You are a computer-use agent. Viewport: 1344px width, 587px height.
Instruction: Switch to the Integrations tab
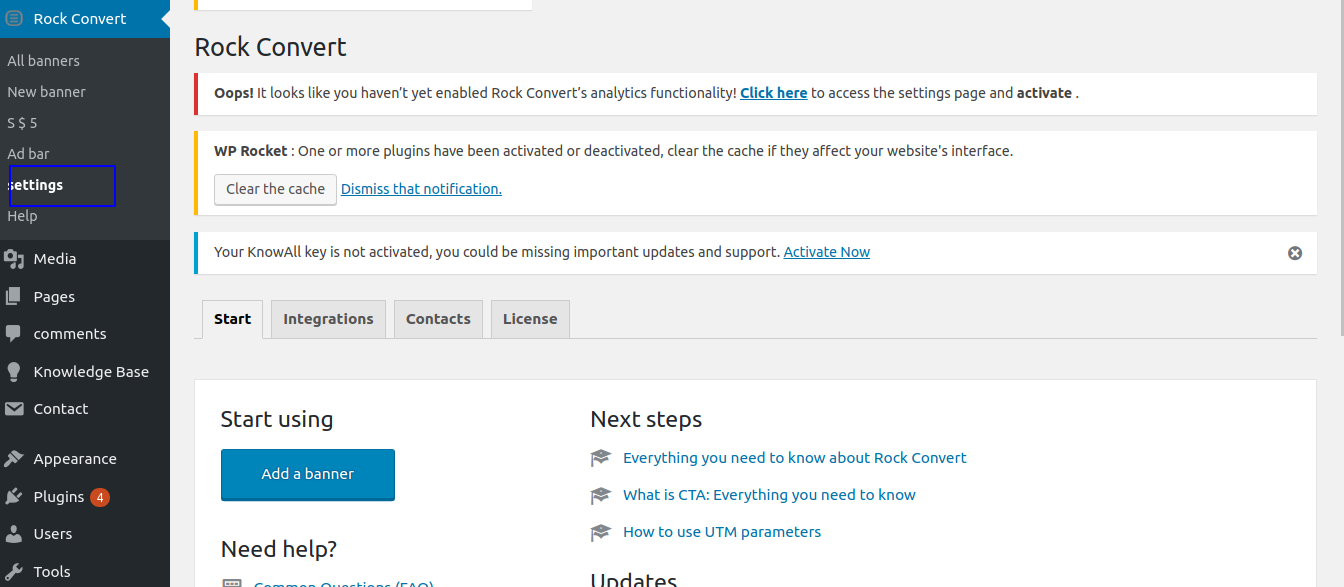[328, 319]
